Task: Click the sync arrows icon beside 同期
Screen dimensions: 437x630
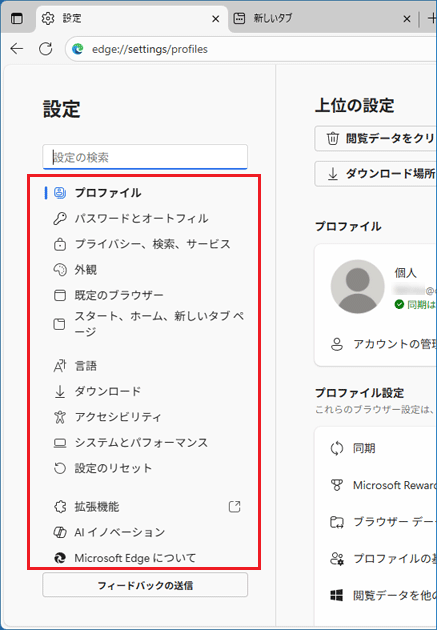Action: [x=337, y=448]
